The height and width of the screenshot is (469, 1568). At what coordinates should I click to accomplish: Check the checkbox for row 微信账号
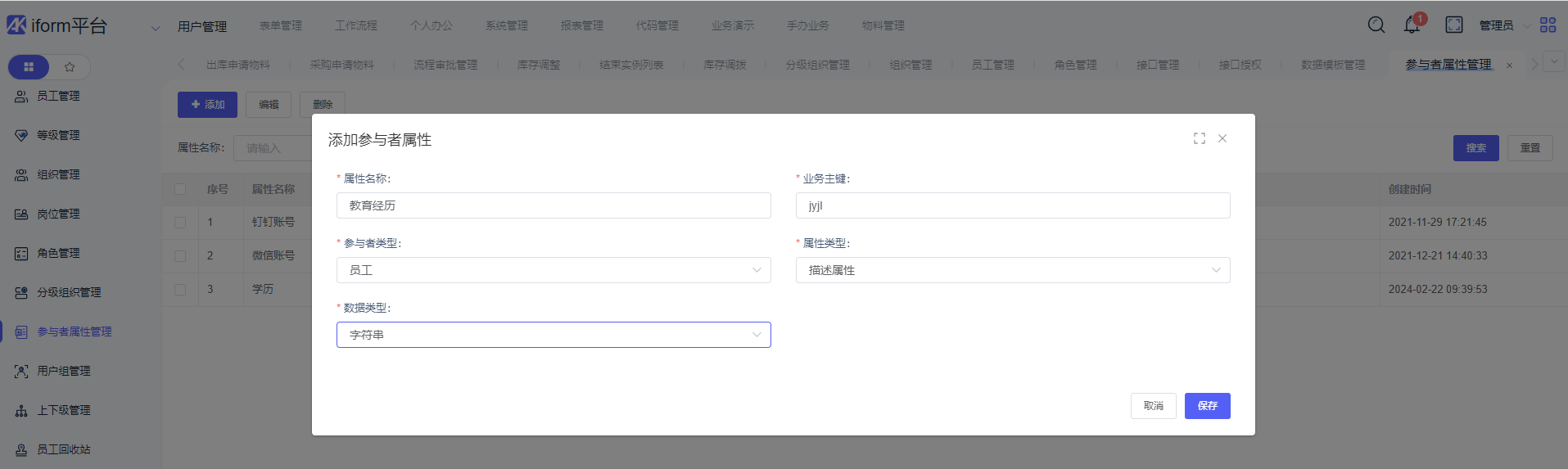coord(180,256)
